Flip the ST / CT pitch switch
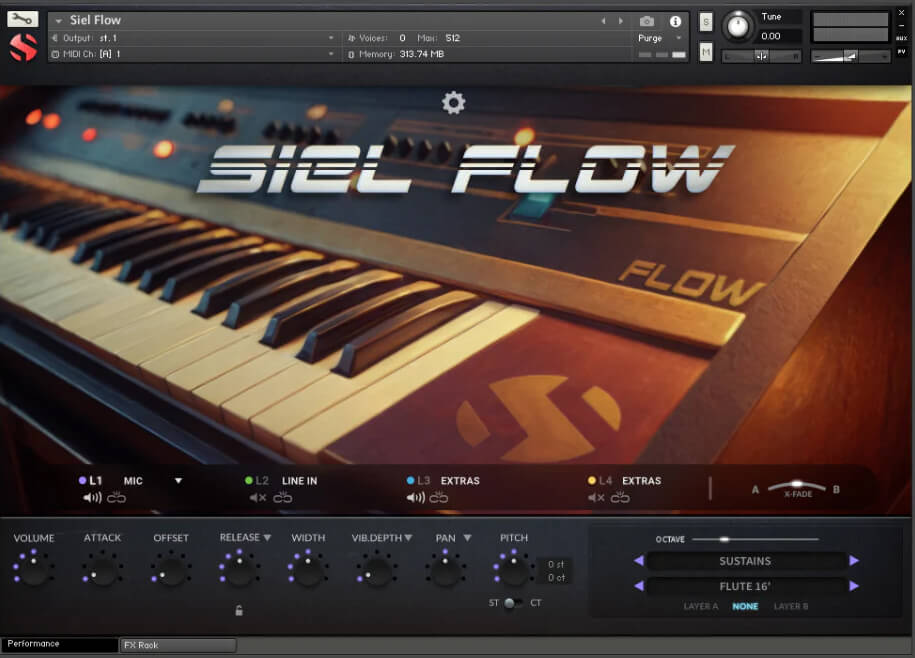This screenshot has width=915, height=658. click(x=514, y=603)
